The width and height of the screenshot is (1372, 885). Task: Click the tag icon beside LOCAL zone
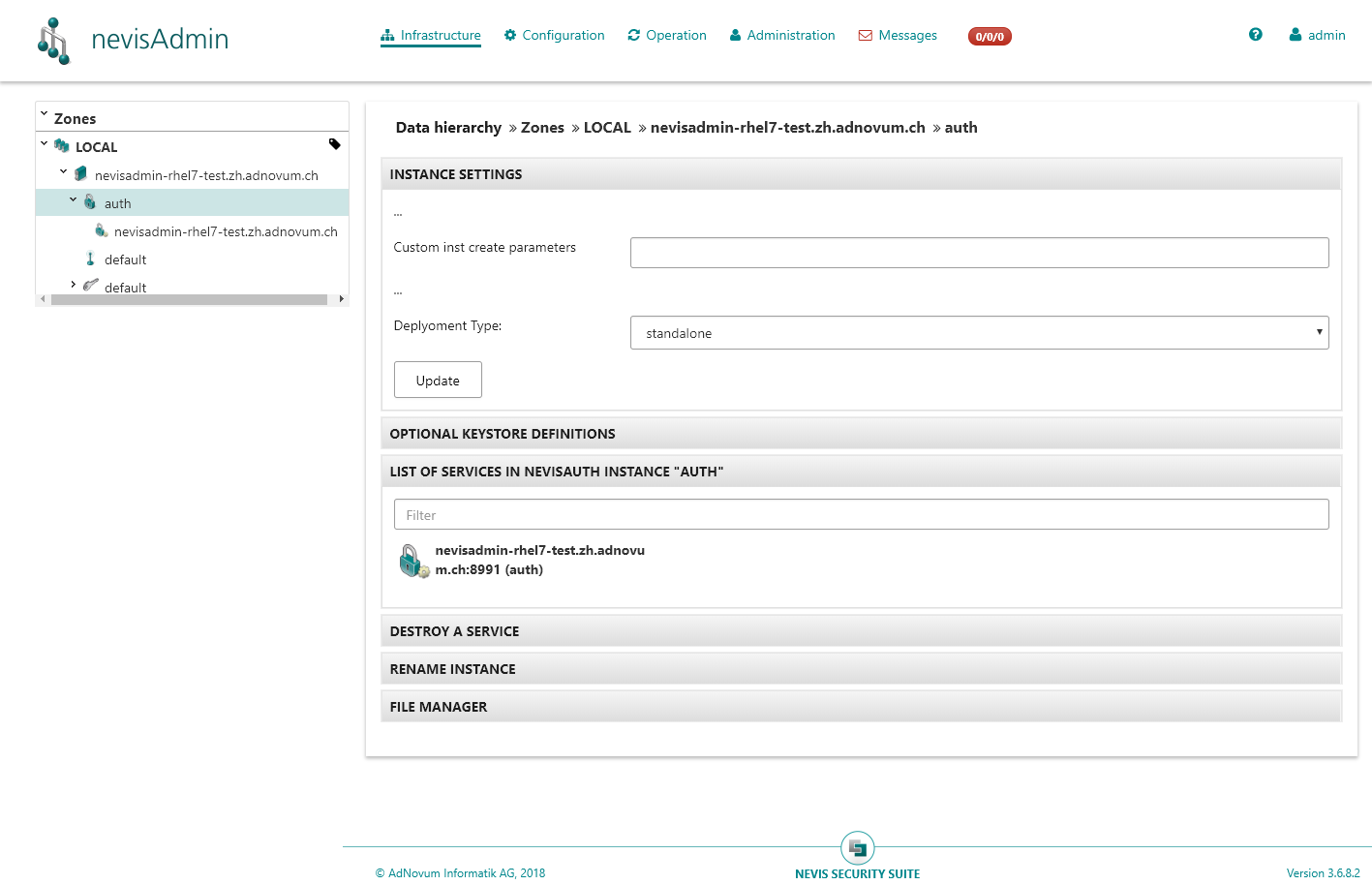335,144
